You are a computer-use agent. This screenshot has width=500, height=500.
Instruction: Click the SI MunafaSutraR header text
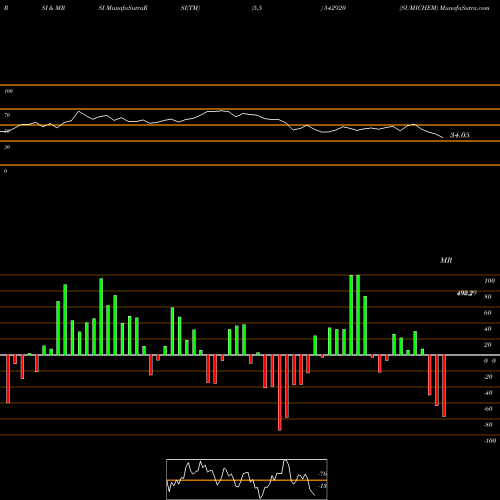(x=123, y=8)
